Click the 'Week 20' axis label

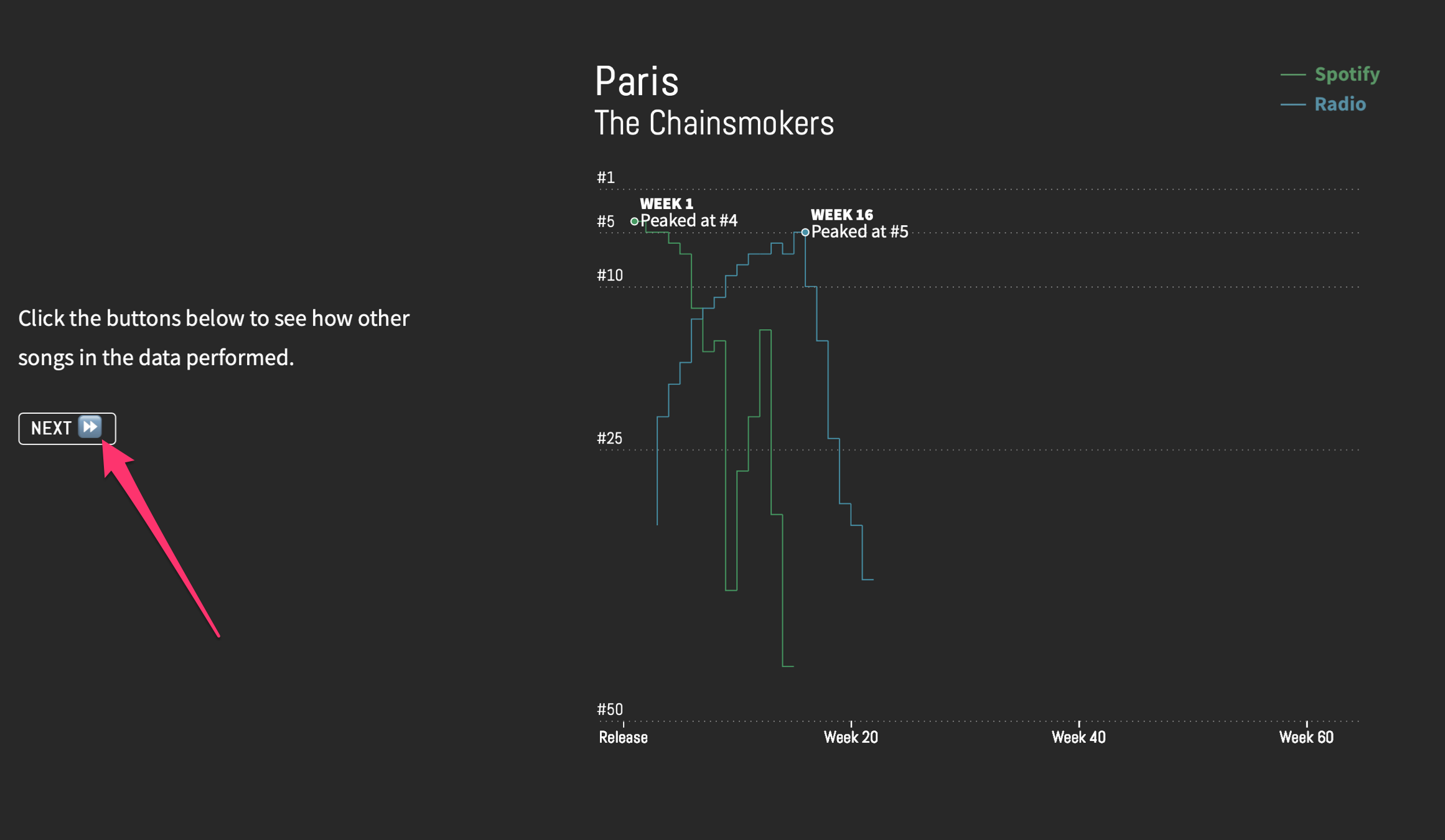[851, 737]
